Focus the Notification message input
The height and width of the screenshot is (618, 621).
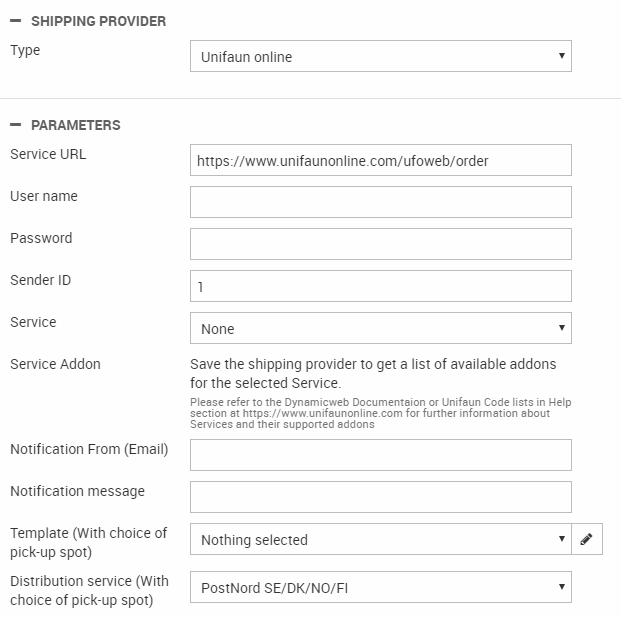tap(380, 498)
